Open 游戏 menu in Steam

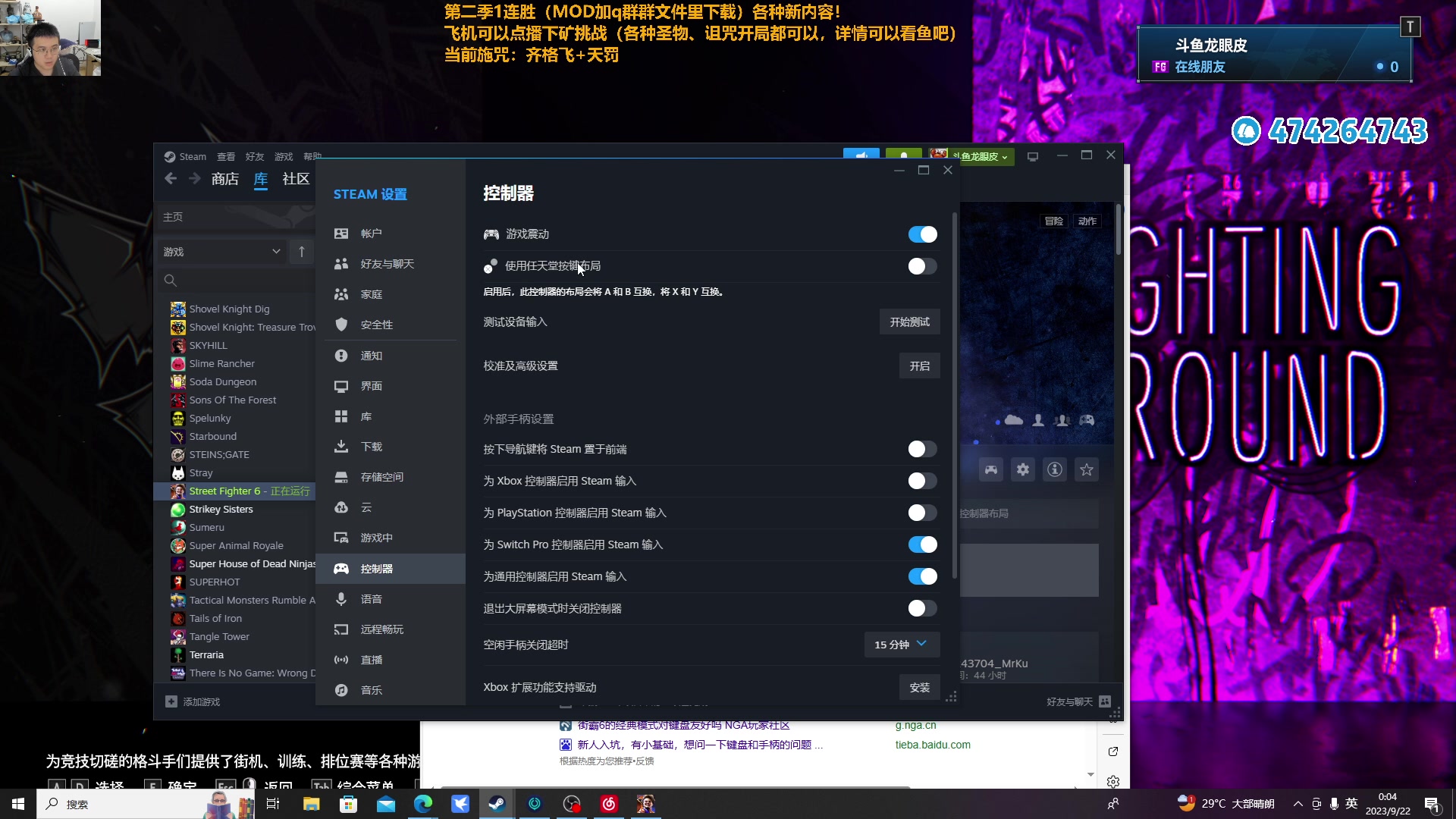(x=284, y=156)
